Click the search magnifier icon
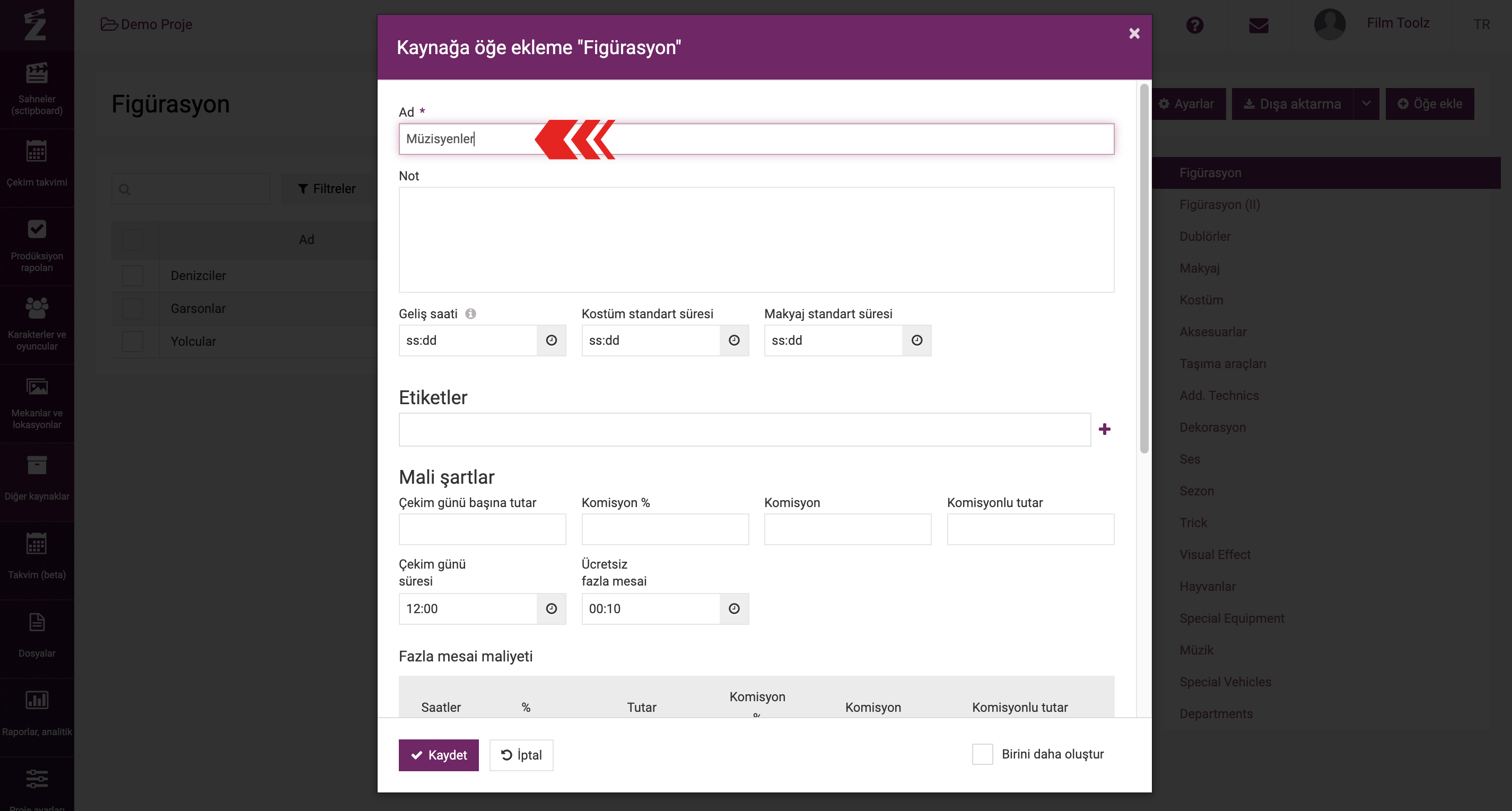 [x=125, y=189]
